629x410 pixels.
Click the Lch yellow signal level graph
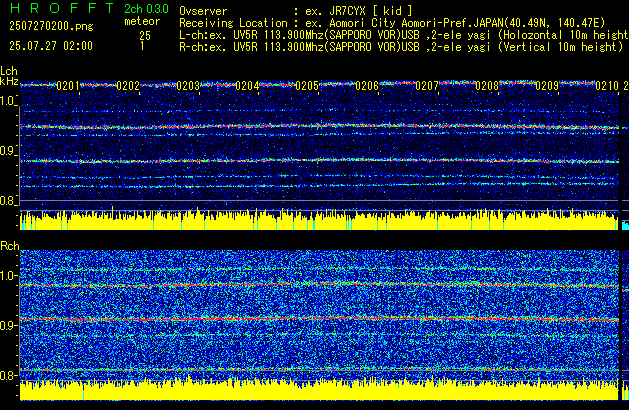coord(319,220)
